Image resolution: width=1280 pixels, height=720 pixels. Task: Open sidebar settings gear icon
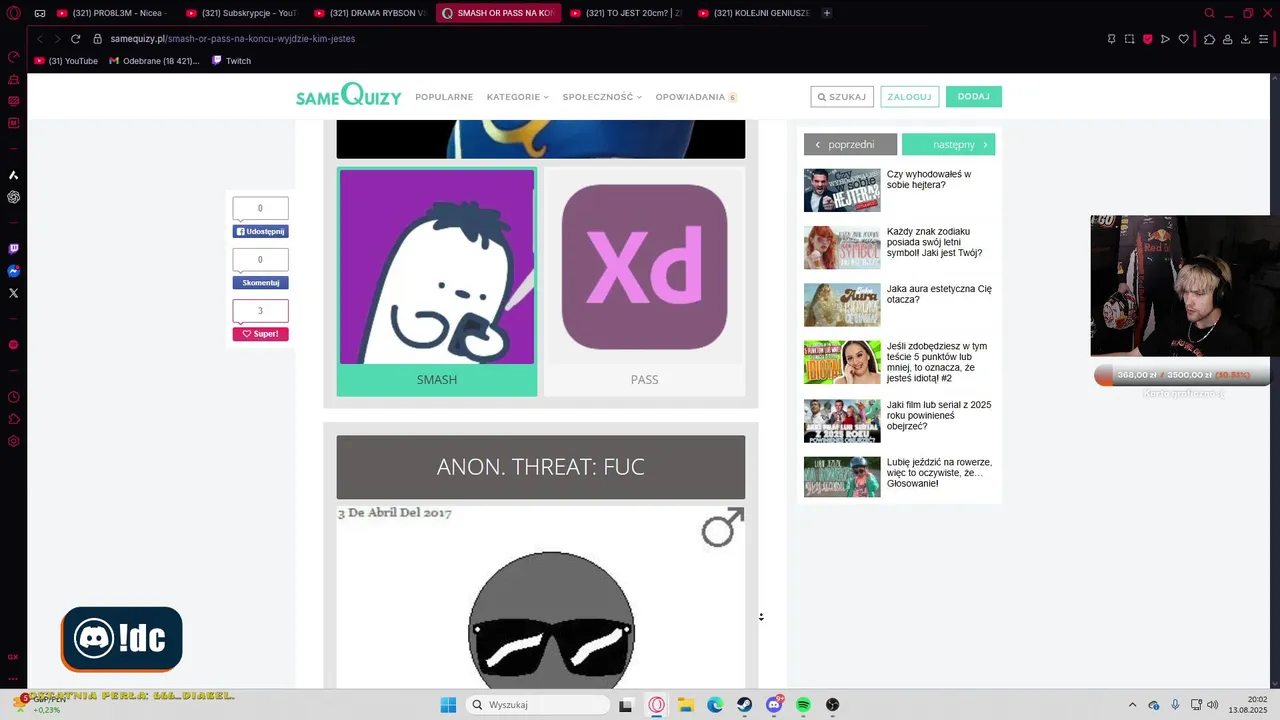pos(13,441)
